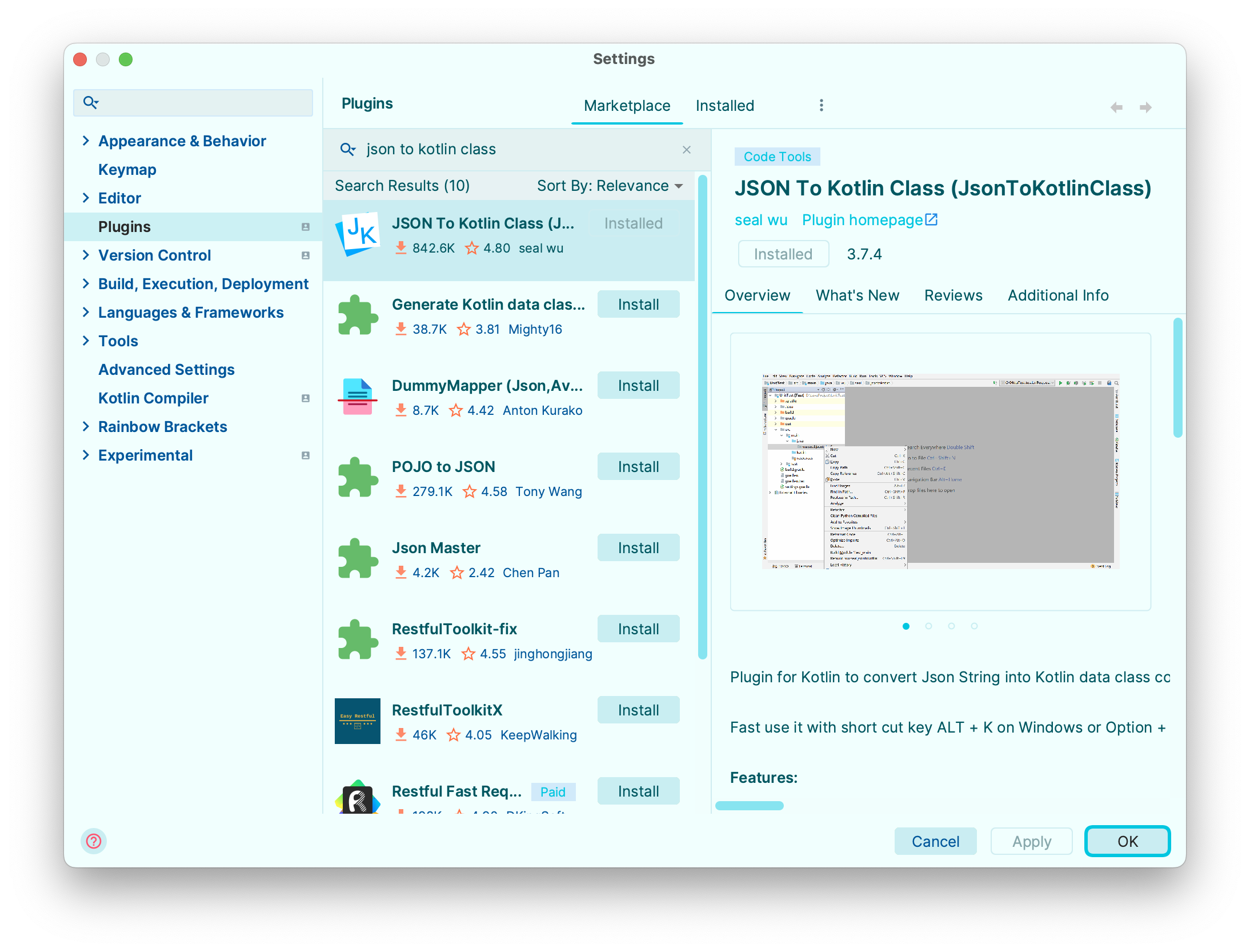Open the plugins options three-dot menu
Viewport: 1250px width, 952px height.
(x=821, y=105)
